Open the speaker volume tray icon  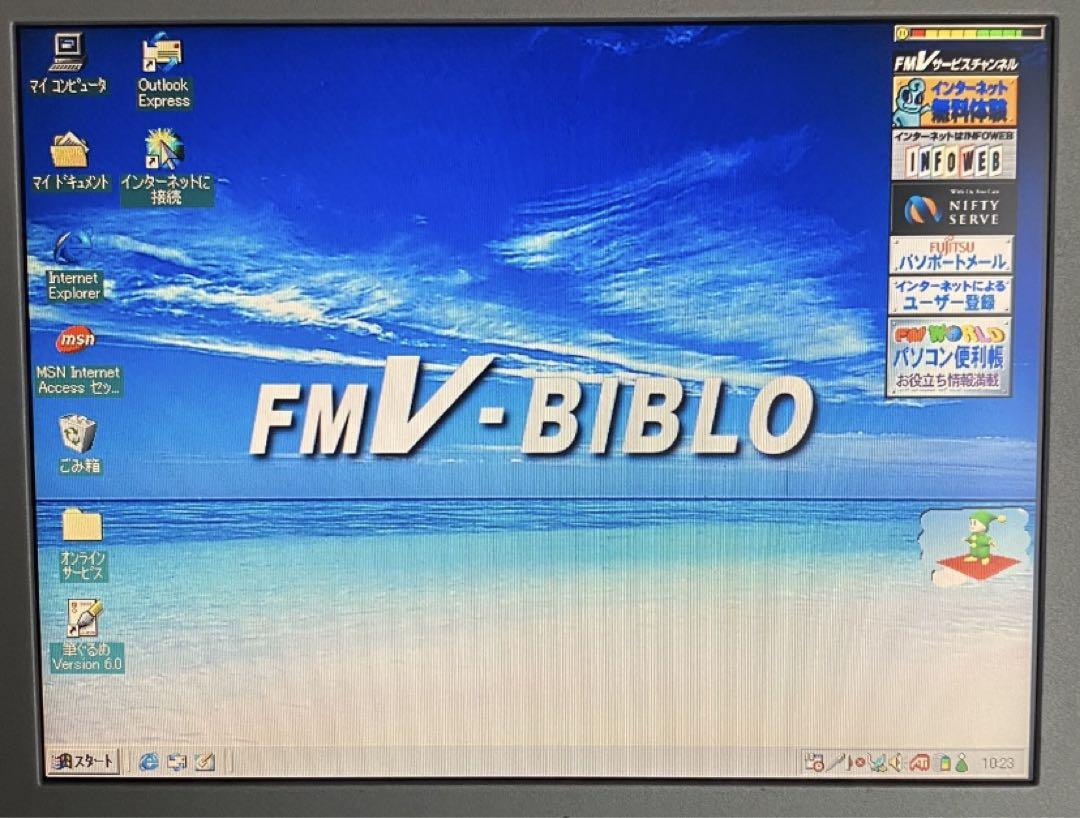coord(896,762)
